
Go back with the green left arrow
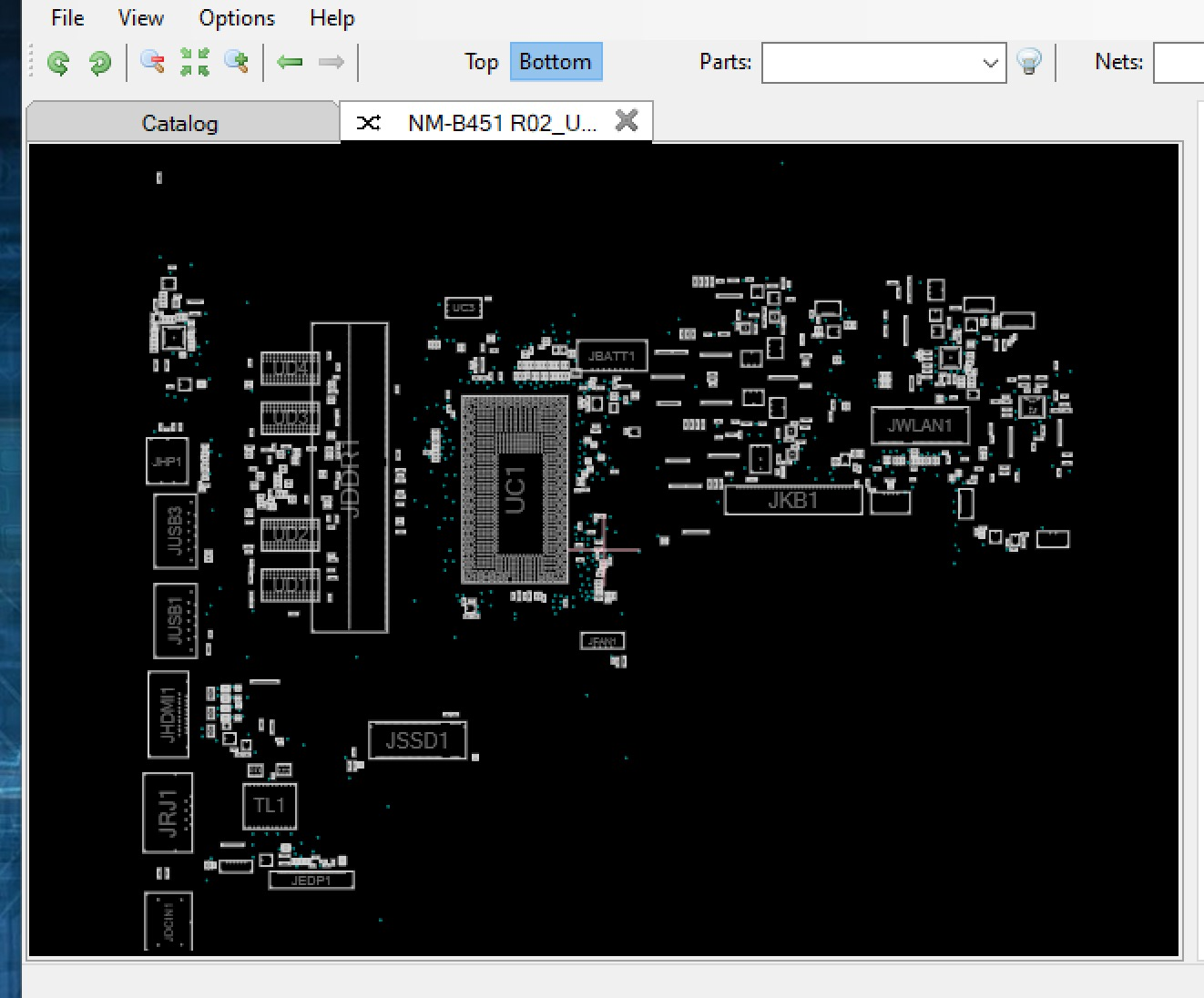290,63
